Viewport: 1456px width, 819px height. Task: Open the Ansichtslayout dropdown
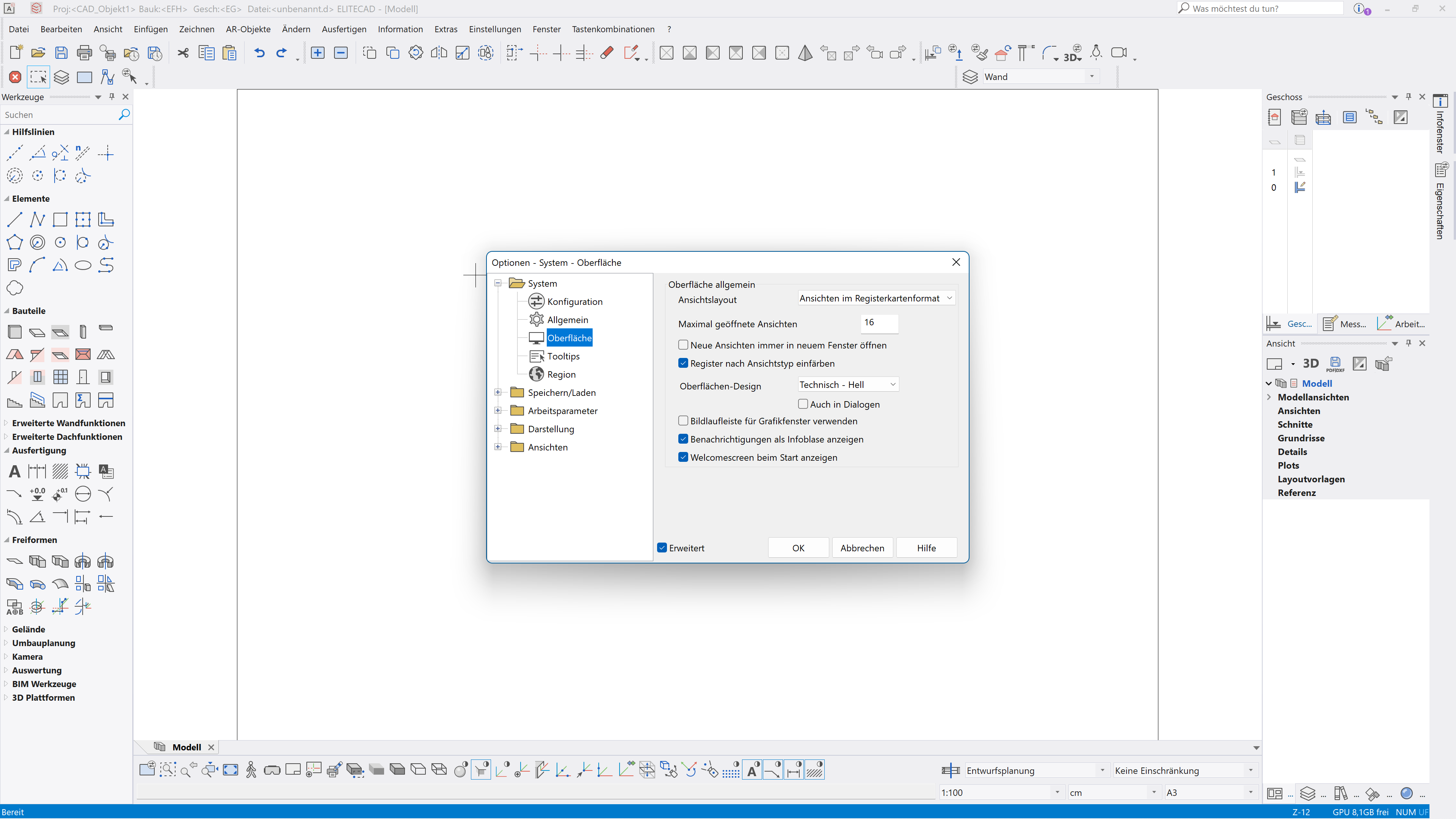point(876,298)
